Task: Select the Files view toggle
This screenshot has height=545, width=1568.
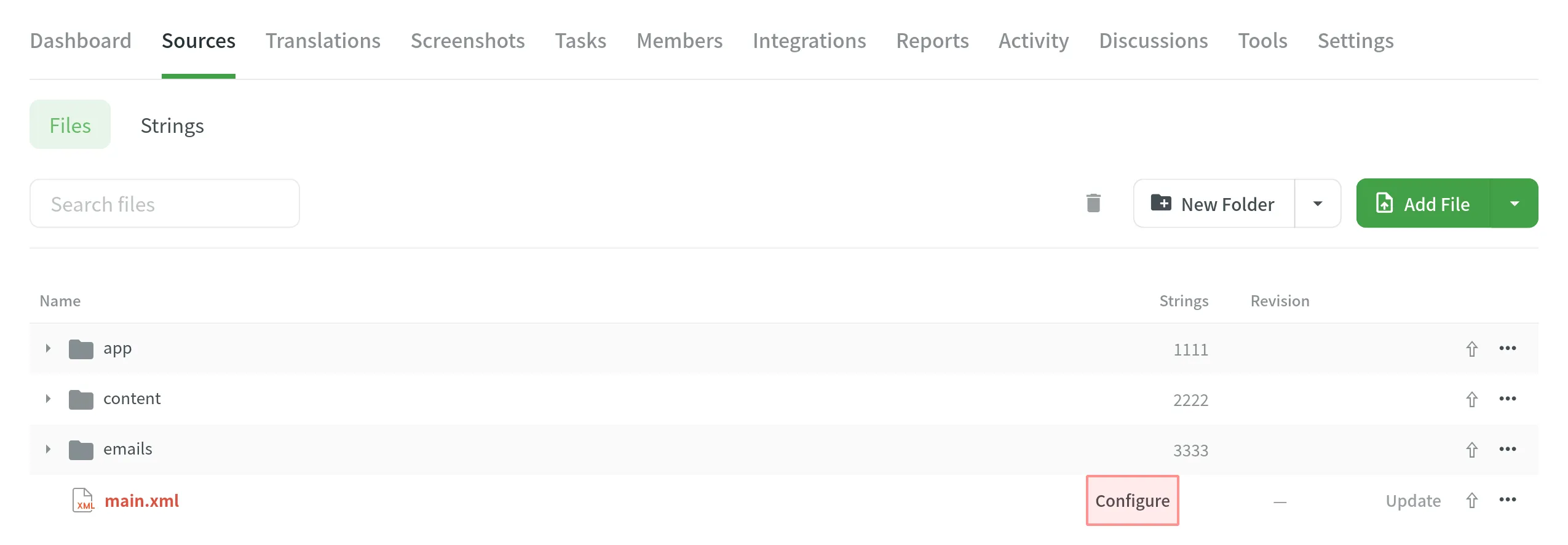Action: (x=69, y=124)
